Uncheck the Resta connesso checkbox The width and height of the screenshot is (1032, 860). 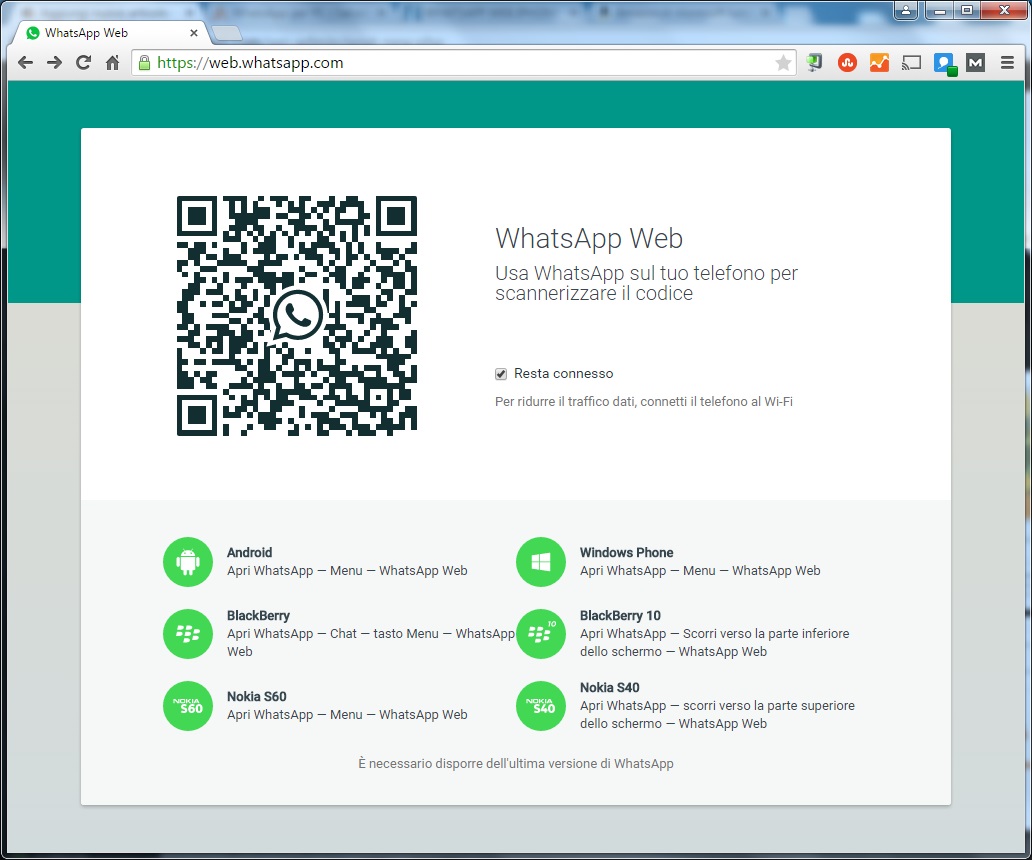[501, 374]
